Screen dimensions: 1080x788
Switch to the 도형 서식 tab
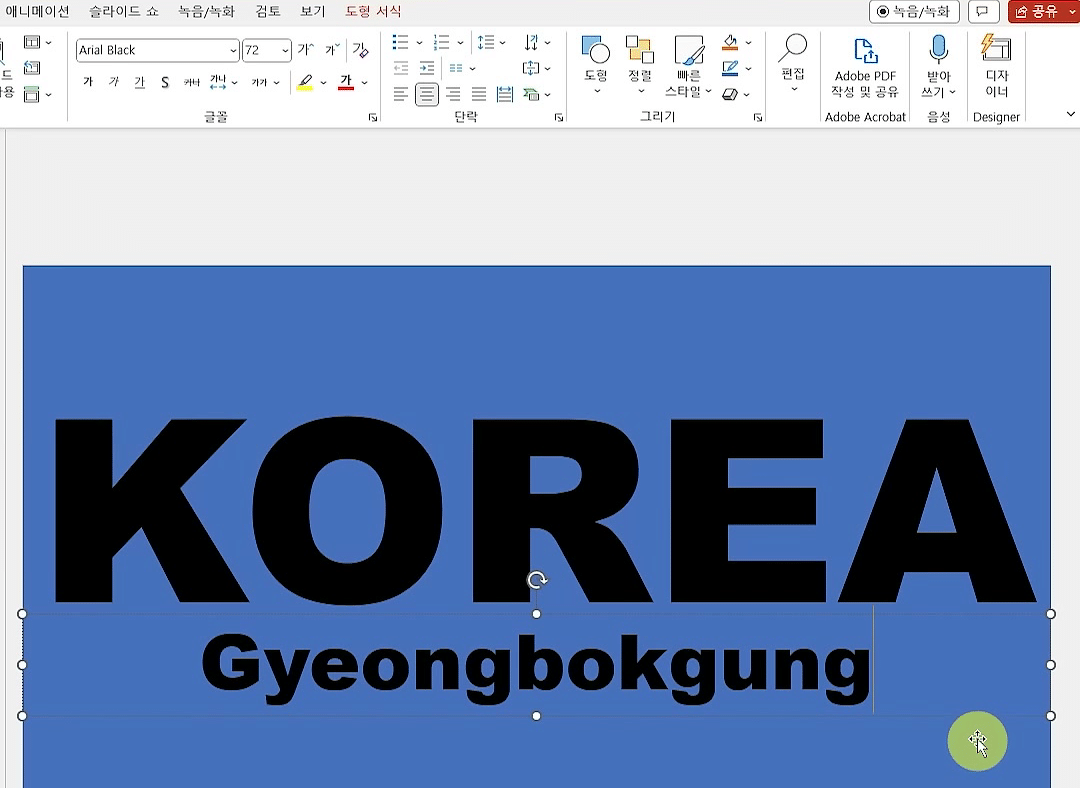point(373,11)
